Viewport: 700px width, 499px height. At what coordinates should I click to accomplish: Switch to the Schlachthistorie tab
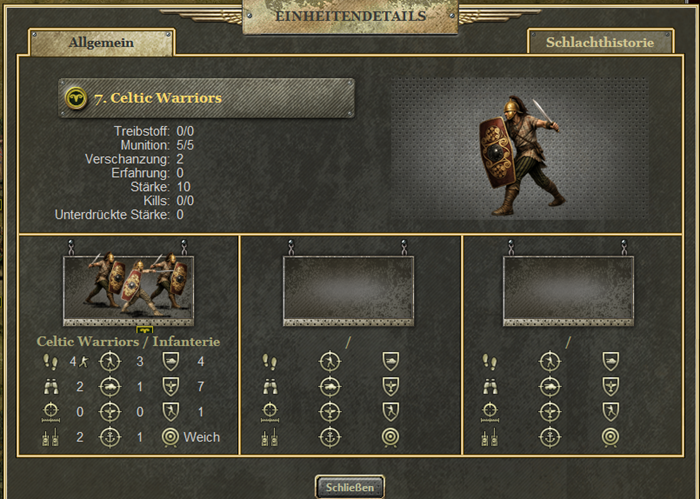[600, 42]
